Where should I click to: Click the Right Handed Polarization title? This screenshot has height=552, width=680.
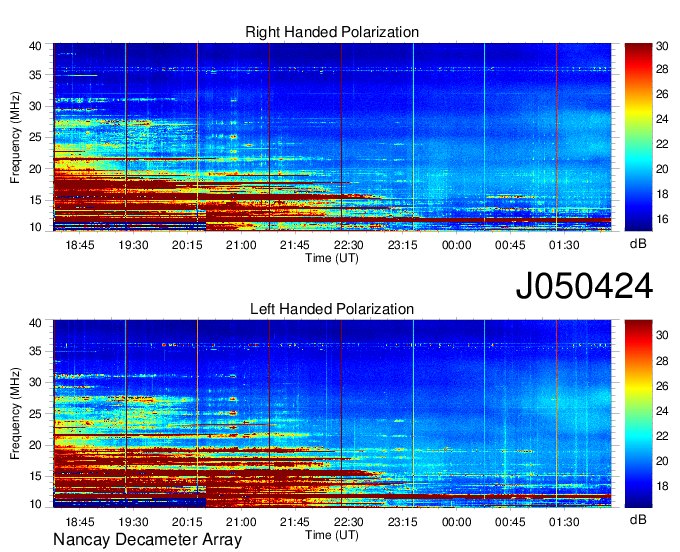click(332, 32)
